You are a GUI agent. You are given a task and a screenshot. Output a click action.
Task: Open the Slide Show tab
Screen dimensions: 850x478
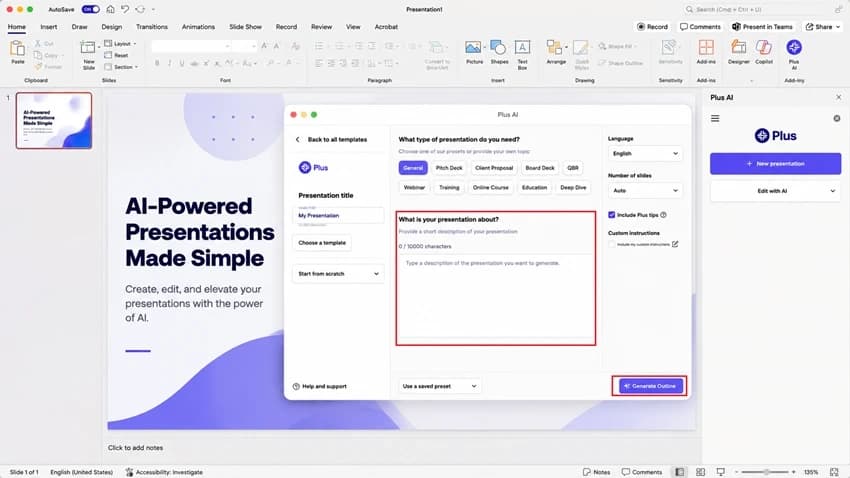click(x=245, y=27)
